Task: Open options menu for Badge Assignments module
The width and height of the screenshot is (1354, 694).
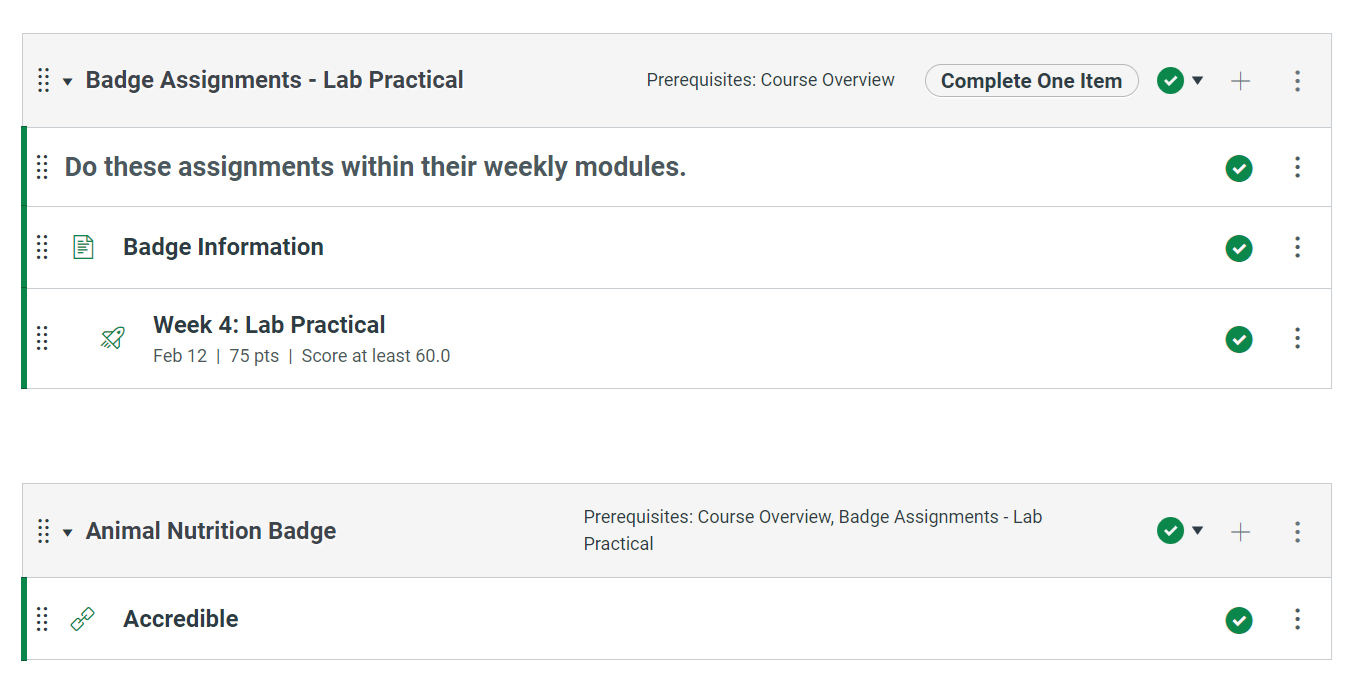Action: [1297, 81]
